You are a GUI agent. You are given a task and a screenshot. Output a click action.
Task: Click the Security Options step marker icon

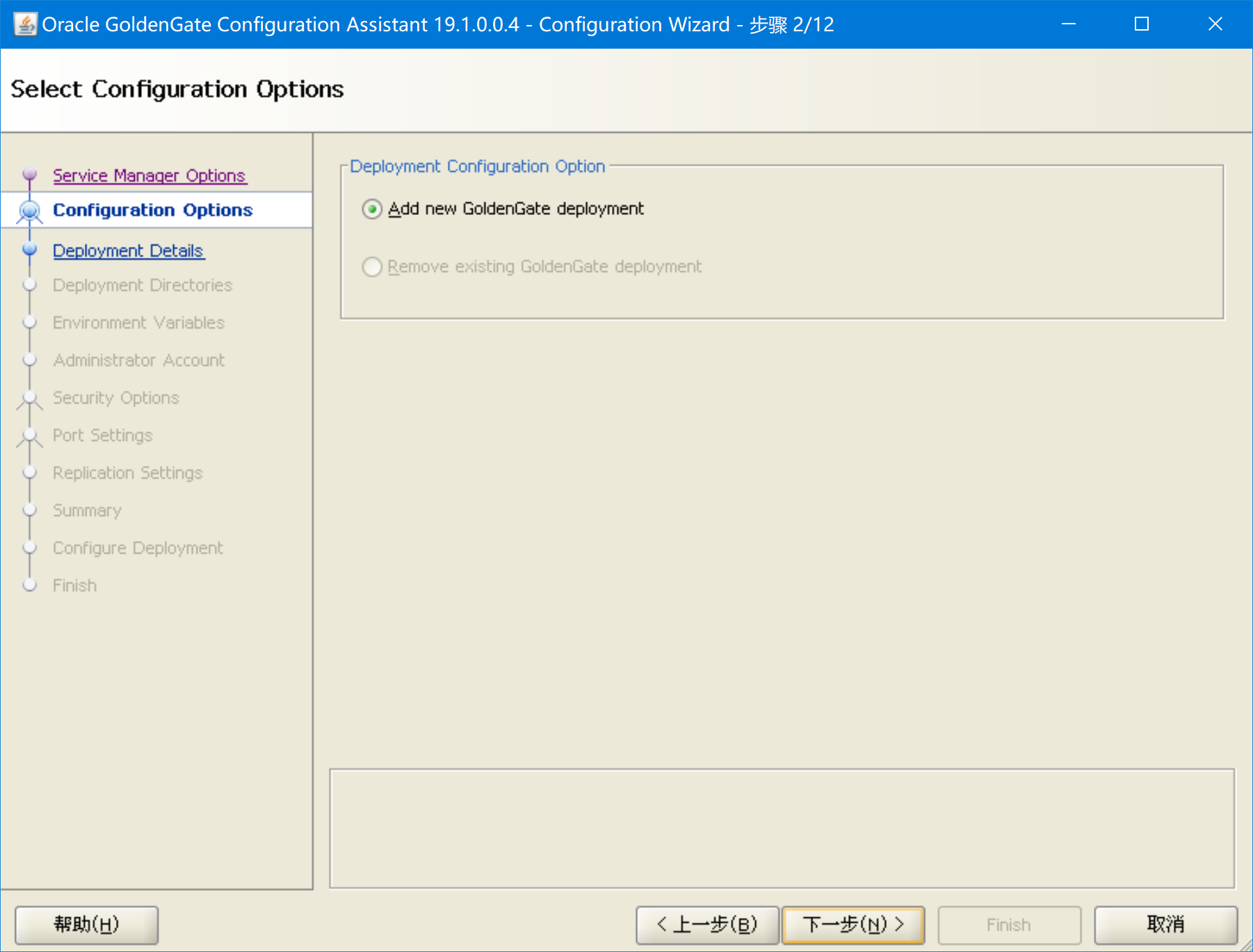pos(30,399)
